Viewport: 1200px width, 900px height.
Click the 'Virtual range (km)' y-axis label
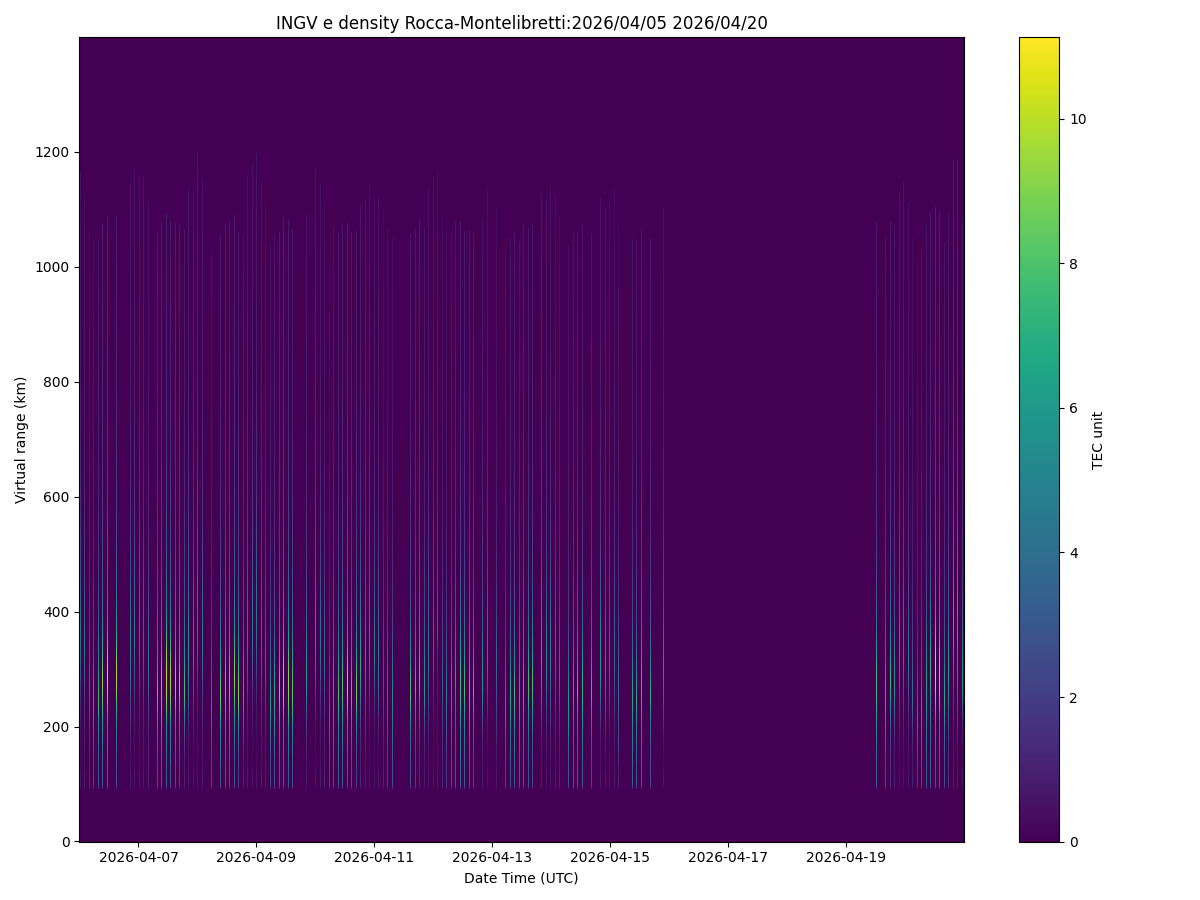pos(21,440)
